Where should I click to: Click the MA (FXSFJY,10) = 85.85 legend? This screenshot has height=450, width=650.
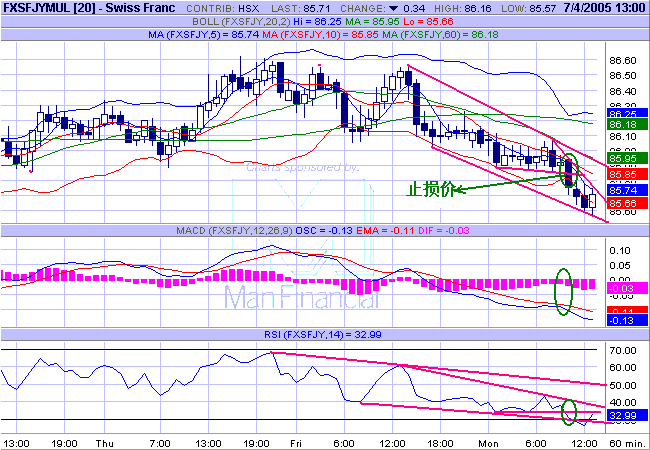(321, 35)
